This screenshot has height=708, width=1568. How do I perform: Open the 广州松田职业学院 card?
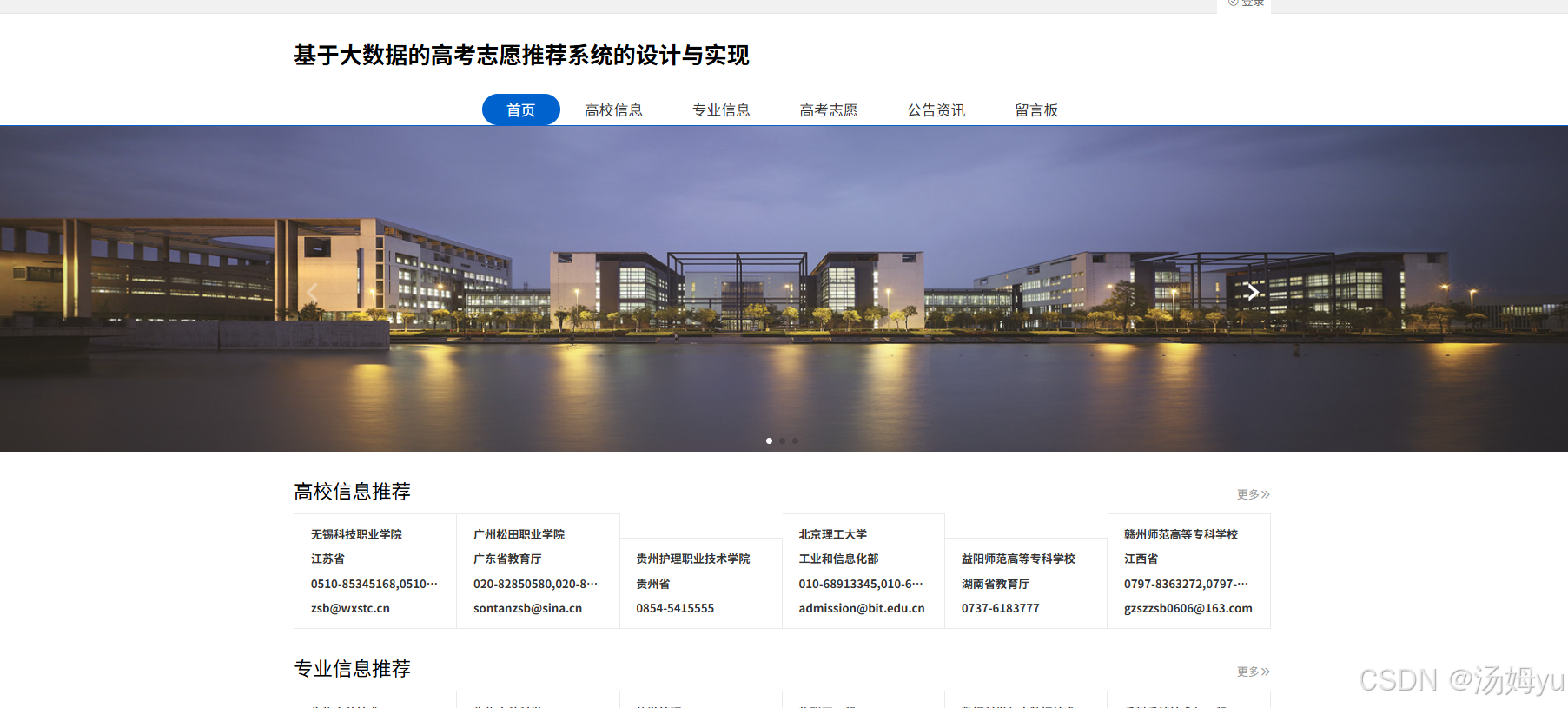tap(538, 571)
